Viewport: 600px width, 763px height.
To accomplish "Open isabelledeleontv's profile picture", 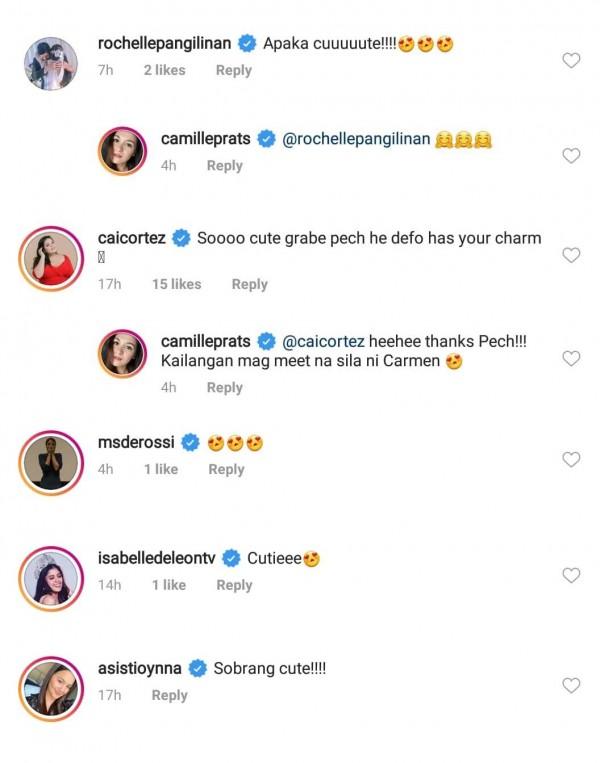I will click(x=50, y=577).
